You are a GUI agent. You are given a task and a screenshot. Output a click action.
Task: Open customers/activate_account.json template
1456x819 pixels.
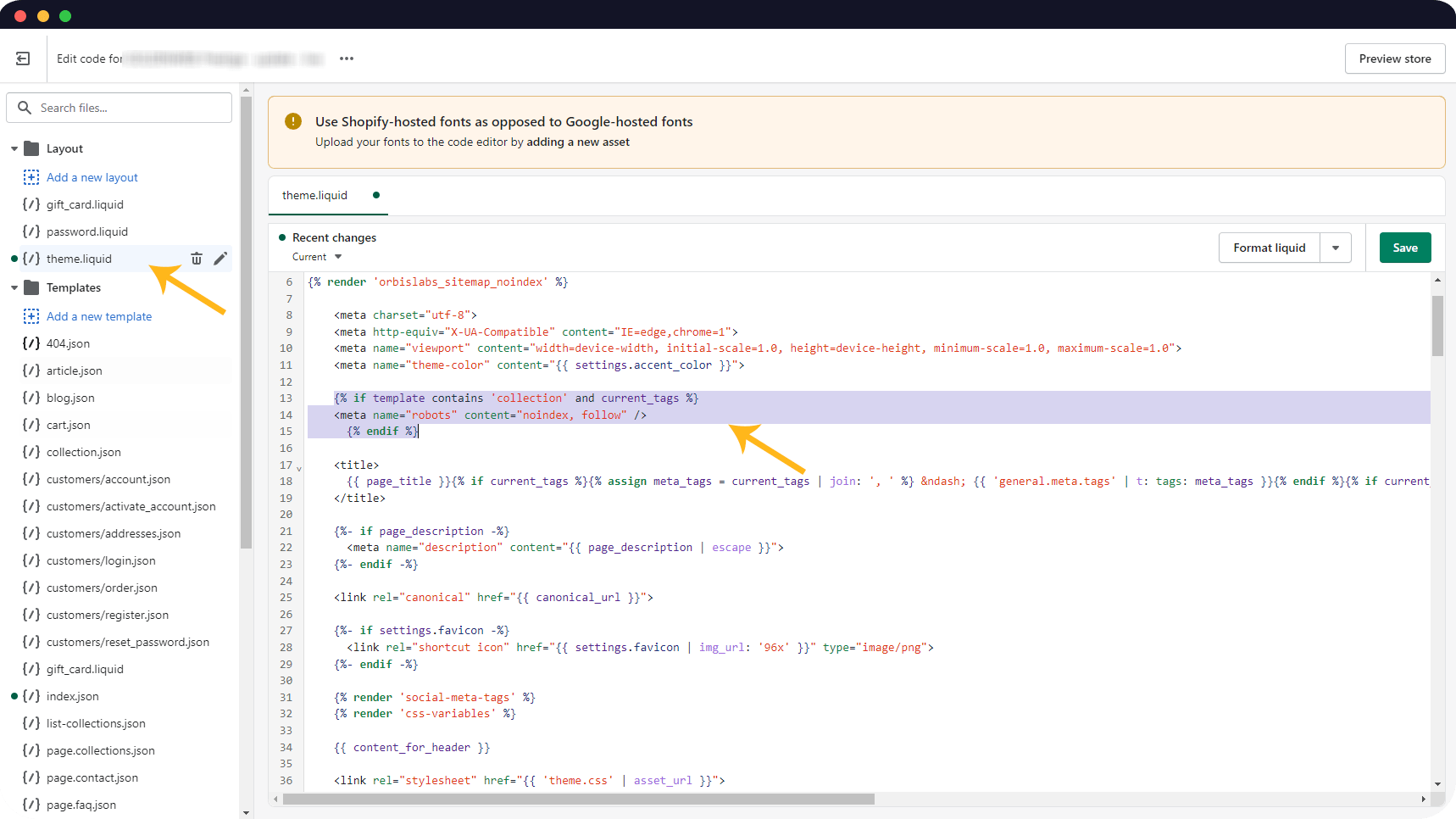coord(131,506)
